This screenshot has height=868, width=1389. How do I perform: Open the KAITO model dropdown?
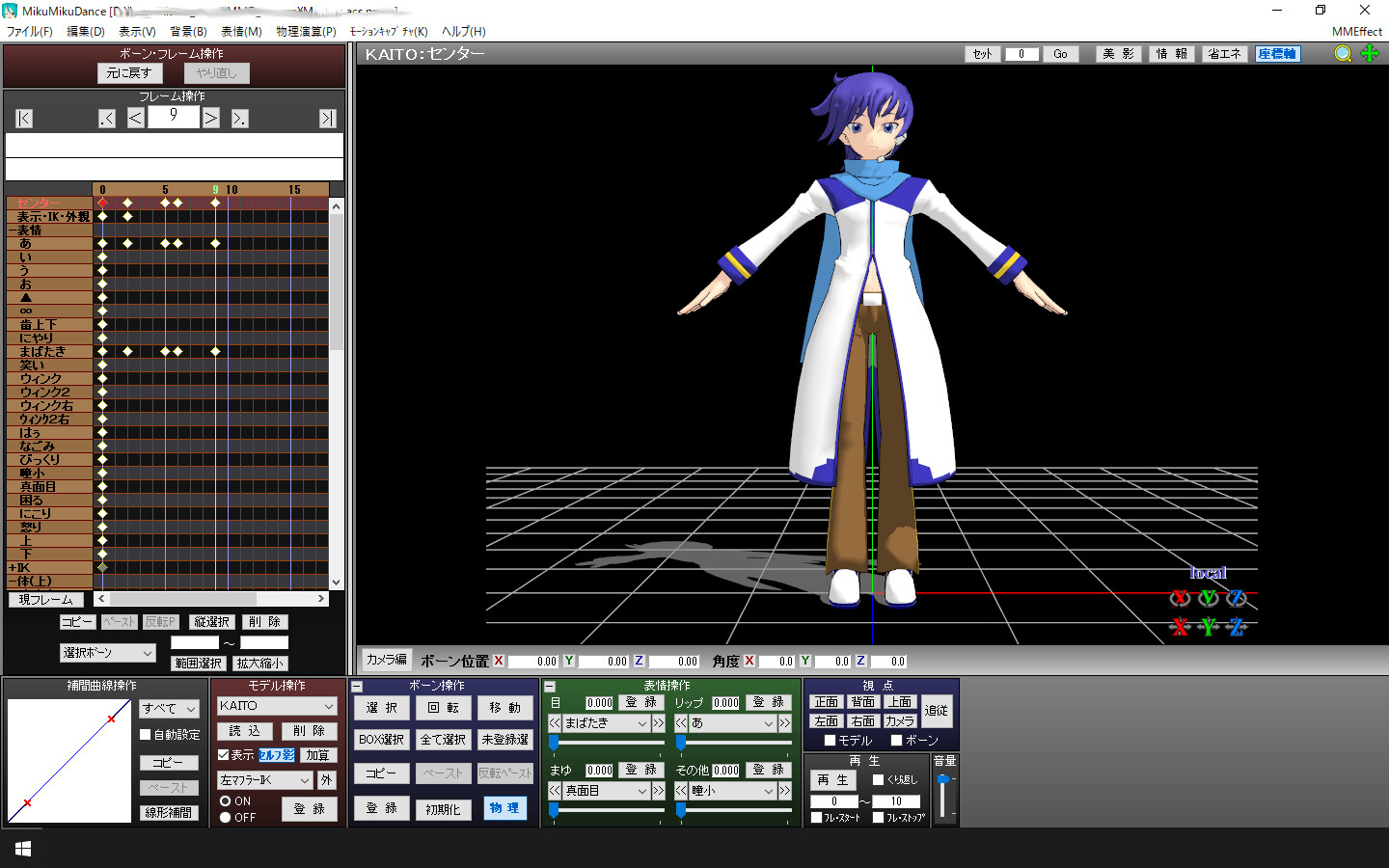276,706
